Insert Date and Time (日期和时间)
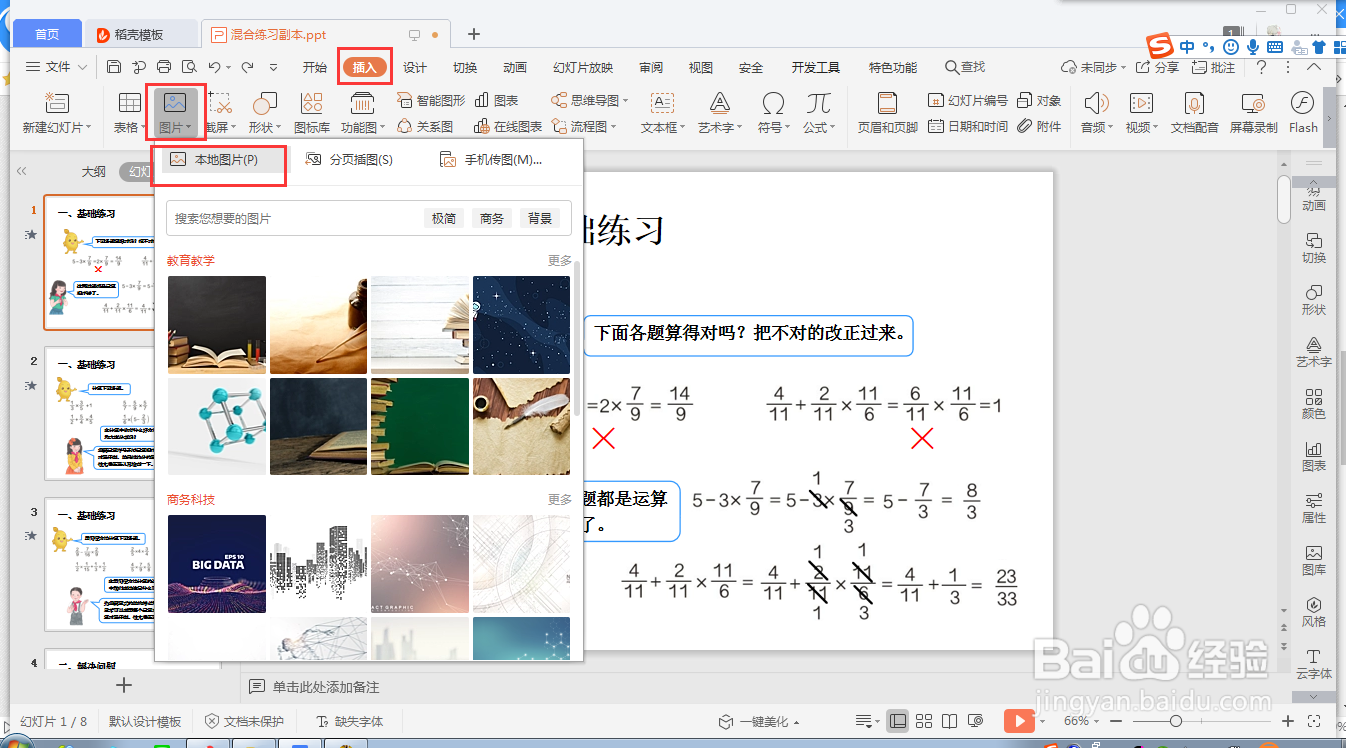Viewport: 1346px width, 748px height. pyautogui.click(x=968, y=126)
